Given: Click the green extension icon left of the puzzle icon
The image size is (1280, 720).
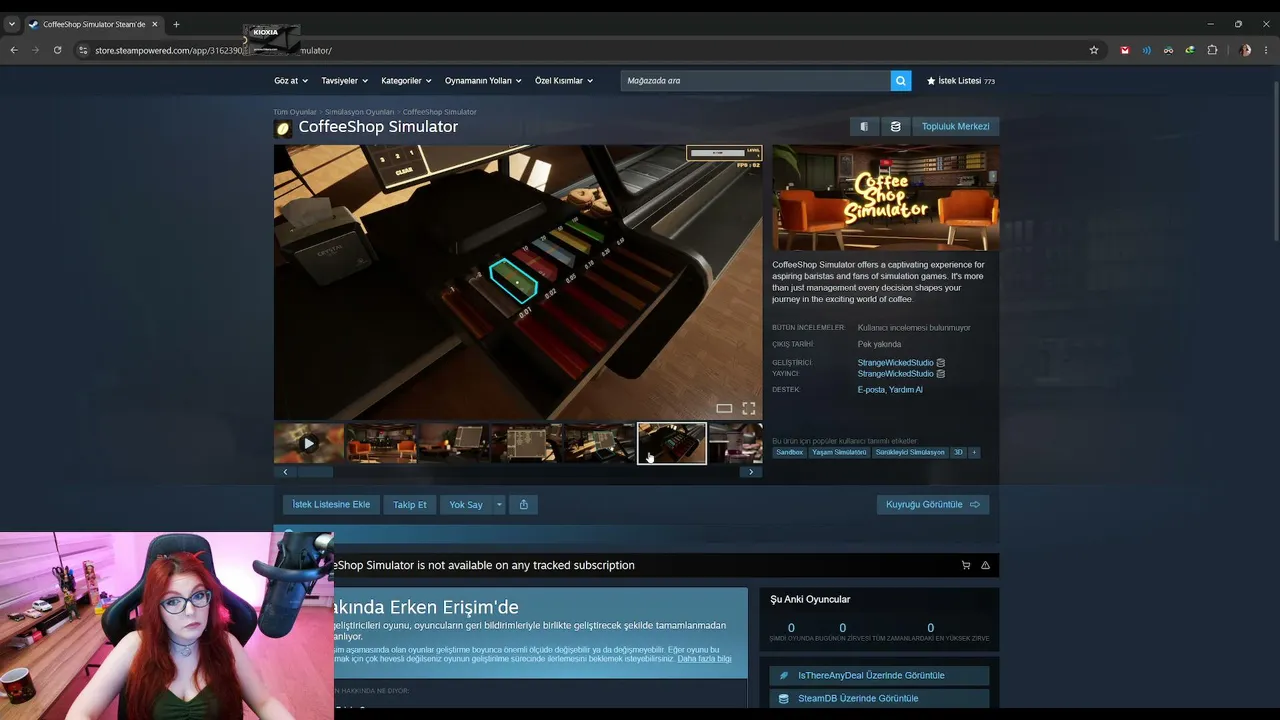Looking at the screenshot, I should click(1190, 50).
